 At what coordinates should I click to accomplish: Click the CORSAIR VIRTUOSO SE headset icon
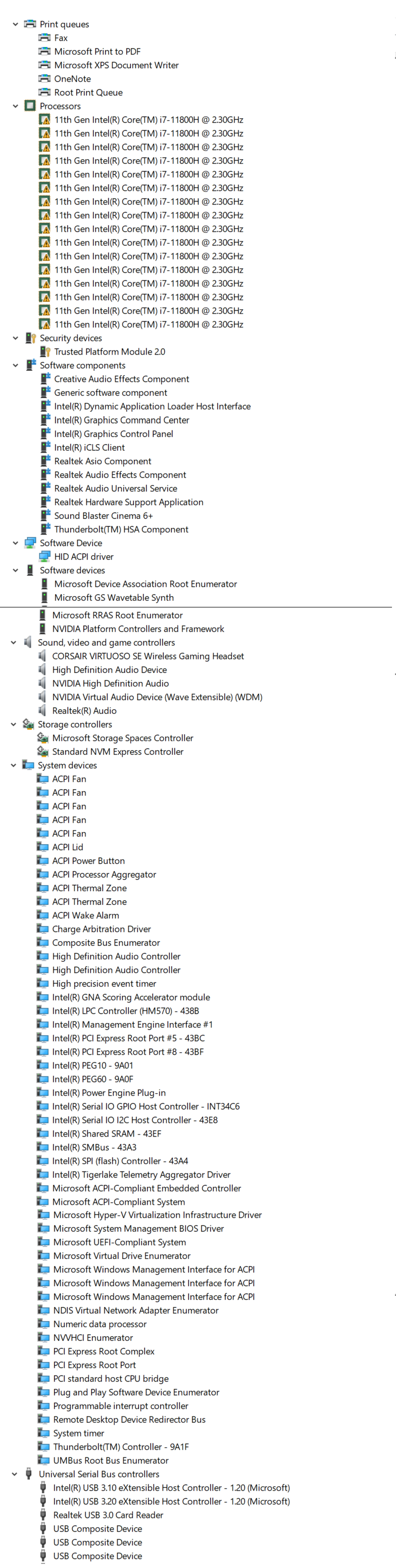[x=42, y=656]
